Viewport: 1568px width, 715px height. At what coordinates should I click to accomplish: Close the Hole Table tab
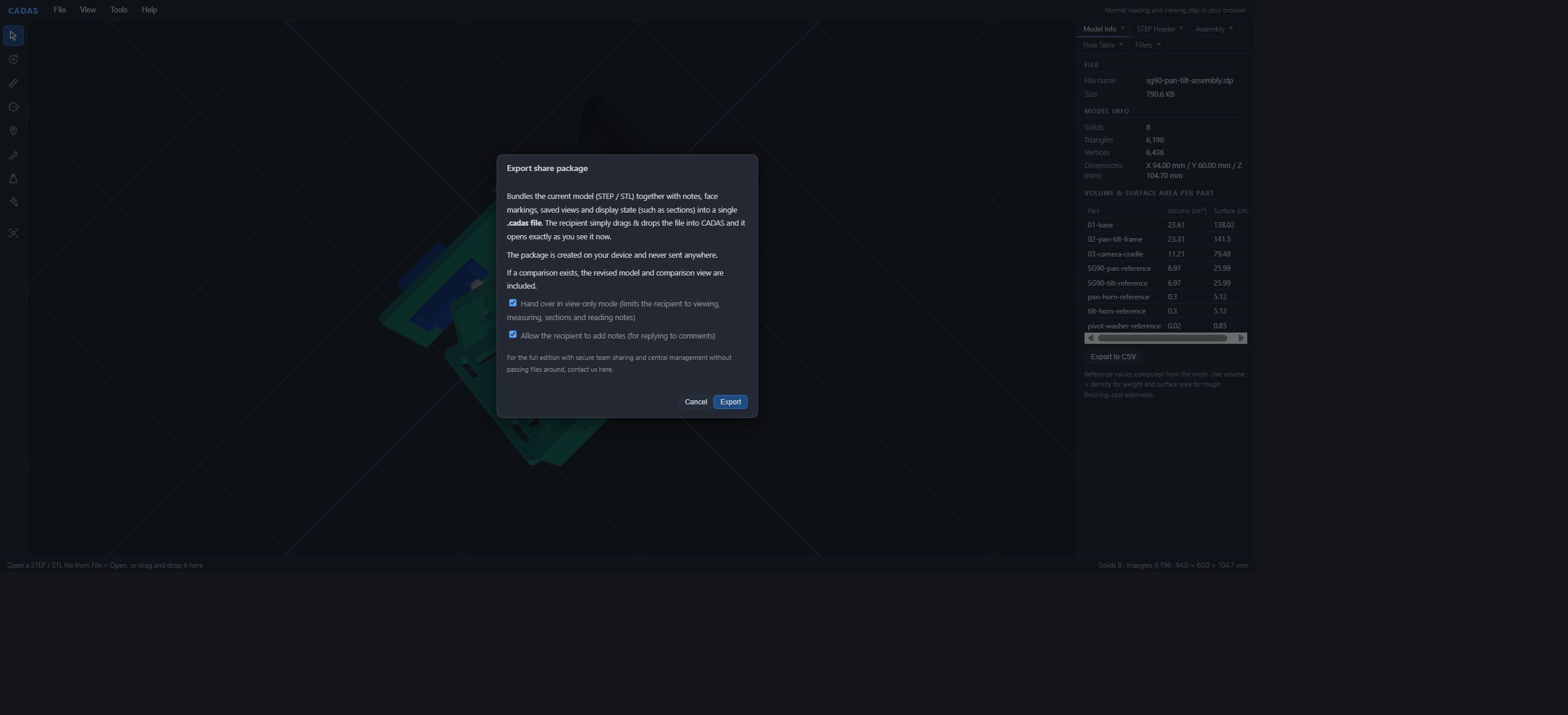[1121, 45]
